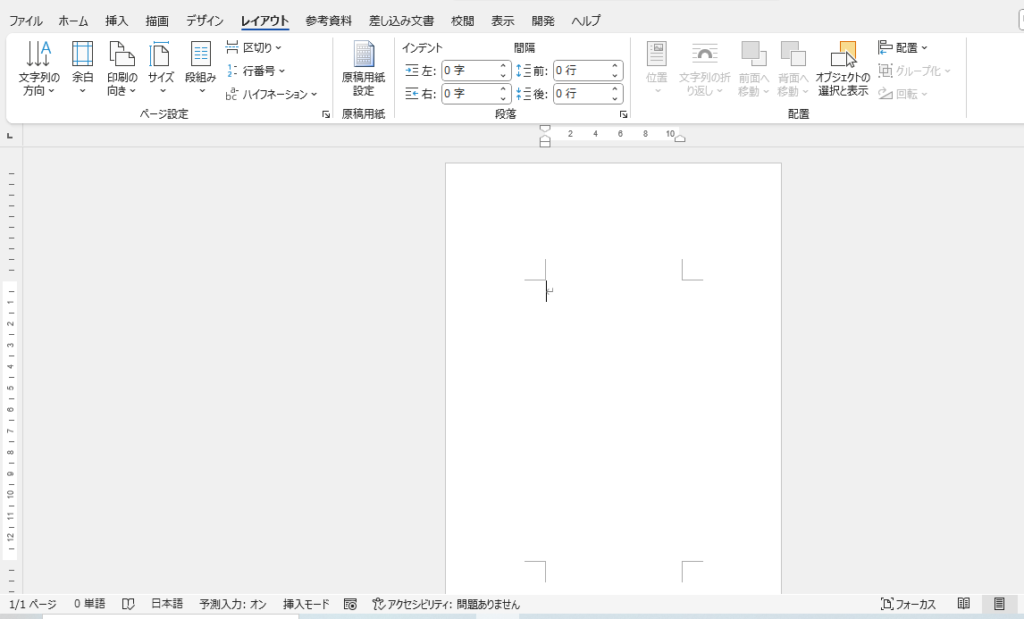Toggle the 挿入モード insert mode status
The height and width of the screenshot is (619, 1024).
click(x=306, y=605)
